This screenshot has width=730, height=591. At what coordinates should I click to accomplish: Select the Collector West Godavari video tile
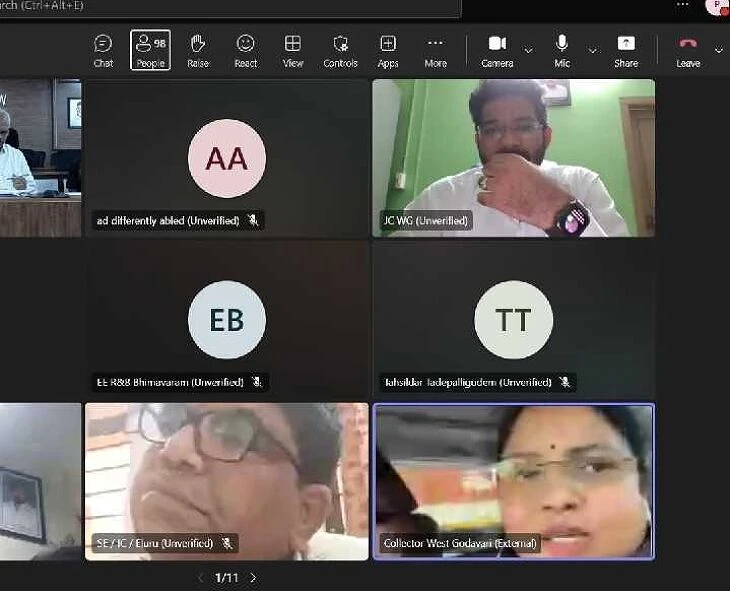(x=513, y=480)
